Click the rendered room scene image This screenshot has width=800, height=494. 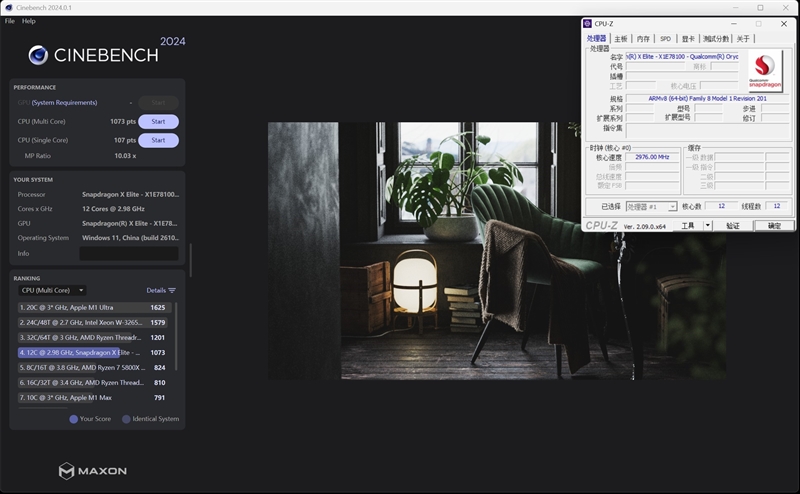pyautogui.click(x=496, y=251)
